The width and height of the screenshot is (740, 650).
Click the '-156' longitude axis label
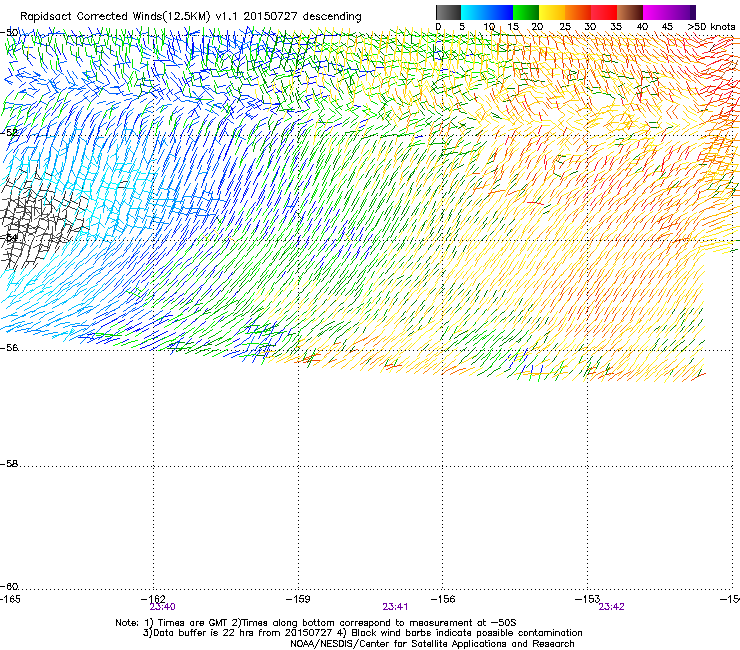tap(443, 599)
